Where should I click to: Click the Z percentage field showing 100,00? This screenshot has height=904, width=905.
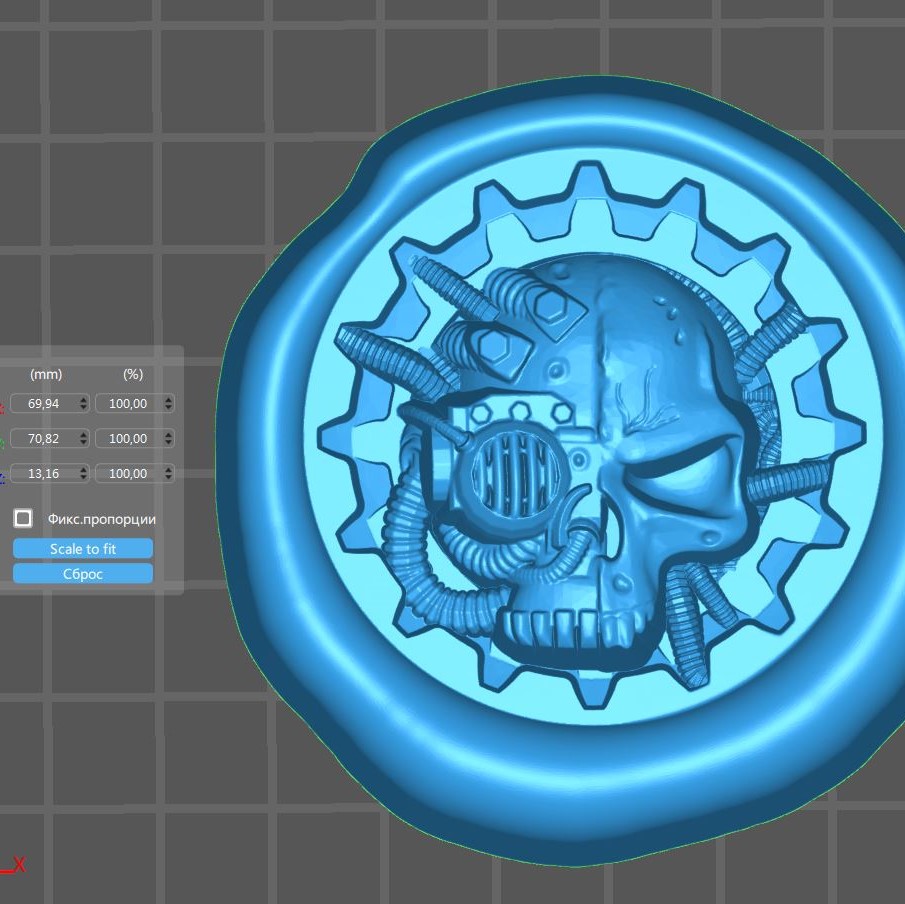coord(128,473)
